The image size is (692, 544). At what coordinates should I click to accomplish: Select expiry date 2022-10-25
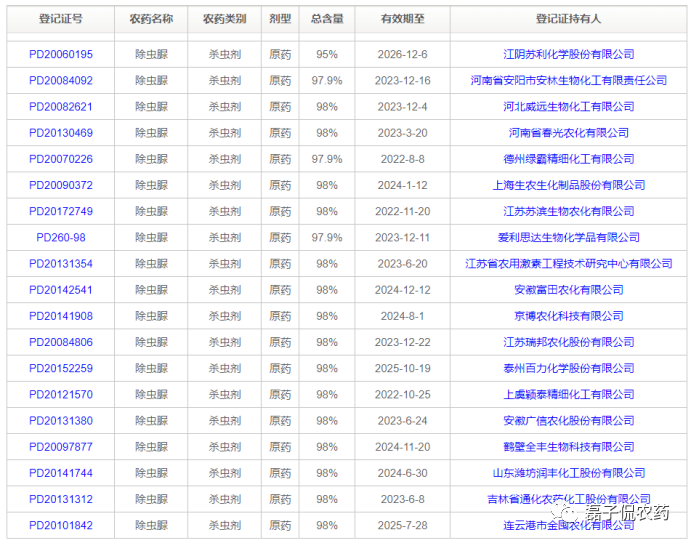[402, 394]
